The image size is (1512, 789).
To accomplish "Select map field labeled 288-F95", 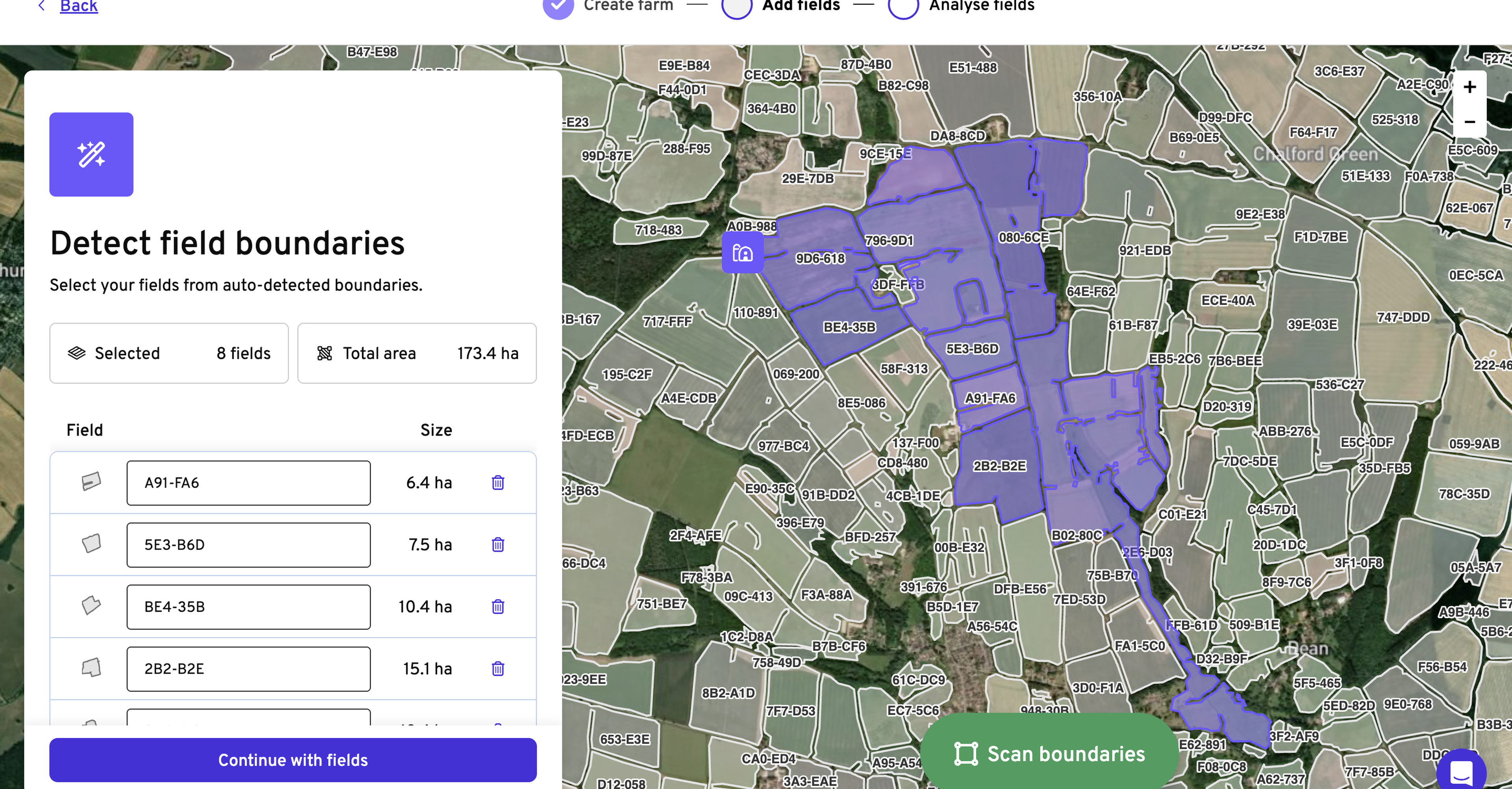I will click(x=687, y=149).
